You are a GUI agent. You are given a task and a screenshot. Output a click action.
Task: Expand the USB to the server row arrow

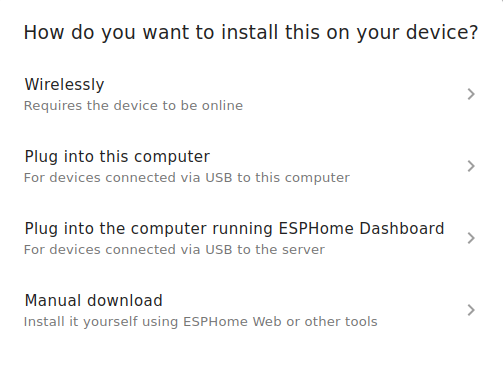point(471,238)
